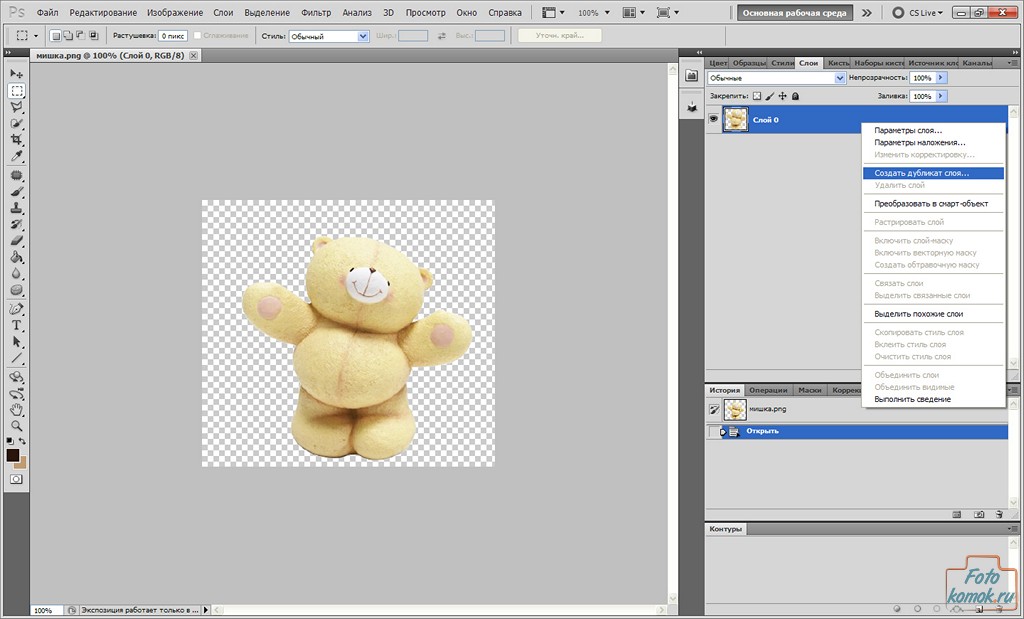Viewport: 1024px width, 619px height.
Task: Pick the Eyedropper tool
Action: coord(17,157)
